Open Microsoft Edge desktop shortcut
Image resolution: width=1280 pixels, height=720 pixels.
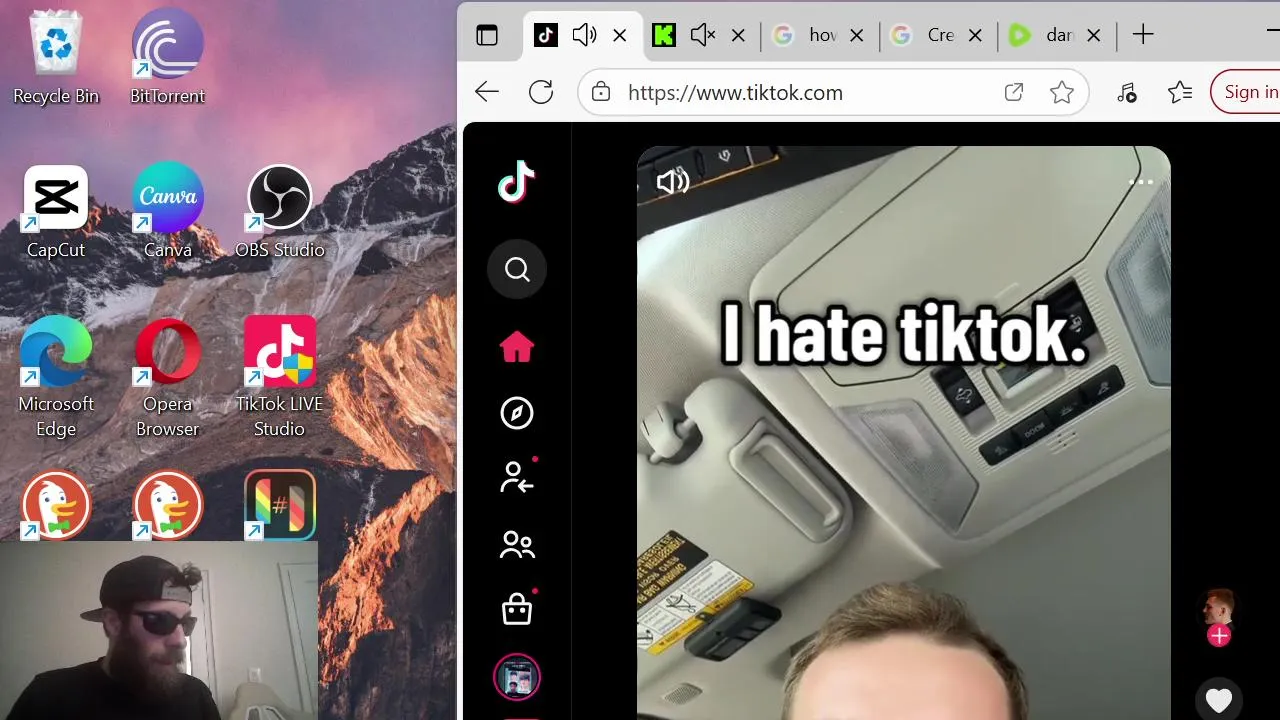[x=56, y=378]
